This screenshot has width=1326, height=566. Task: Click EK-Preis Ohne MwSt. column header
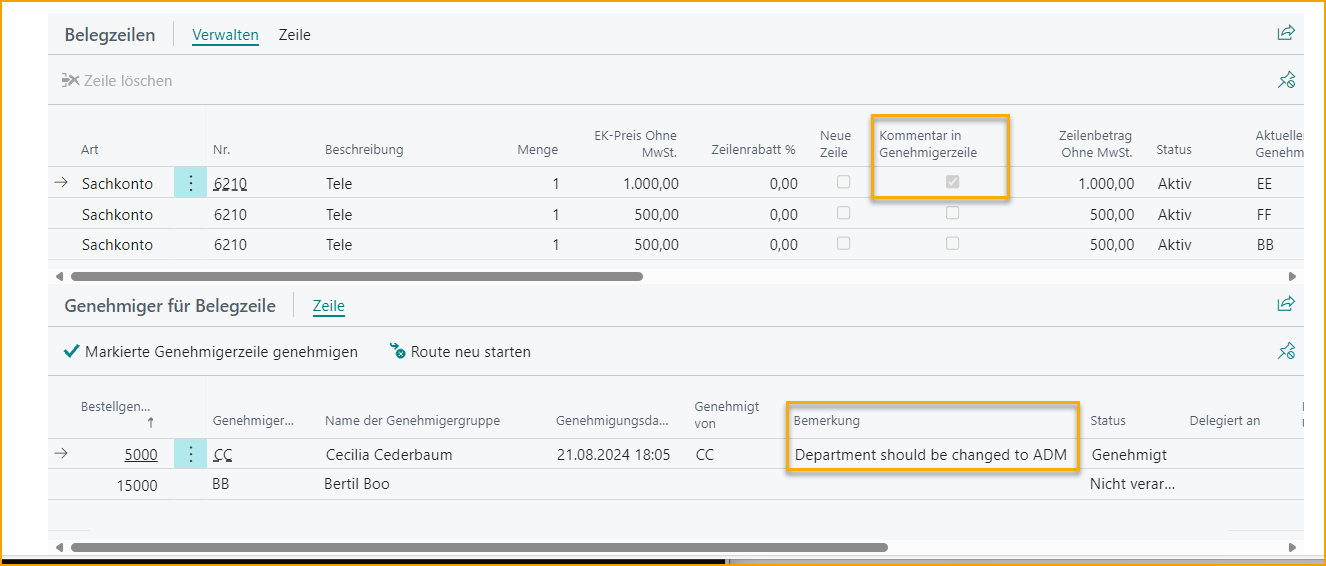635,143
